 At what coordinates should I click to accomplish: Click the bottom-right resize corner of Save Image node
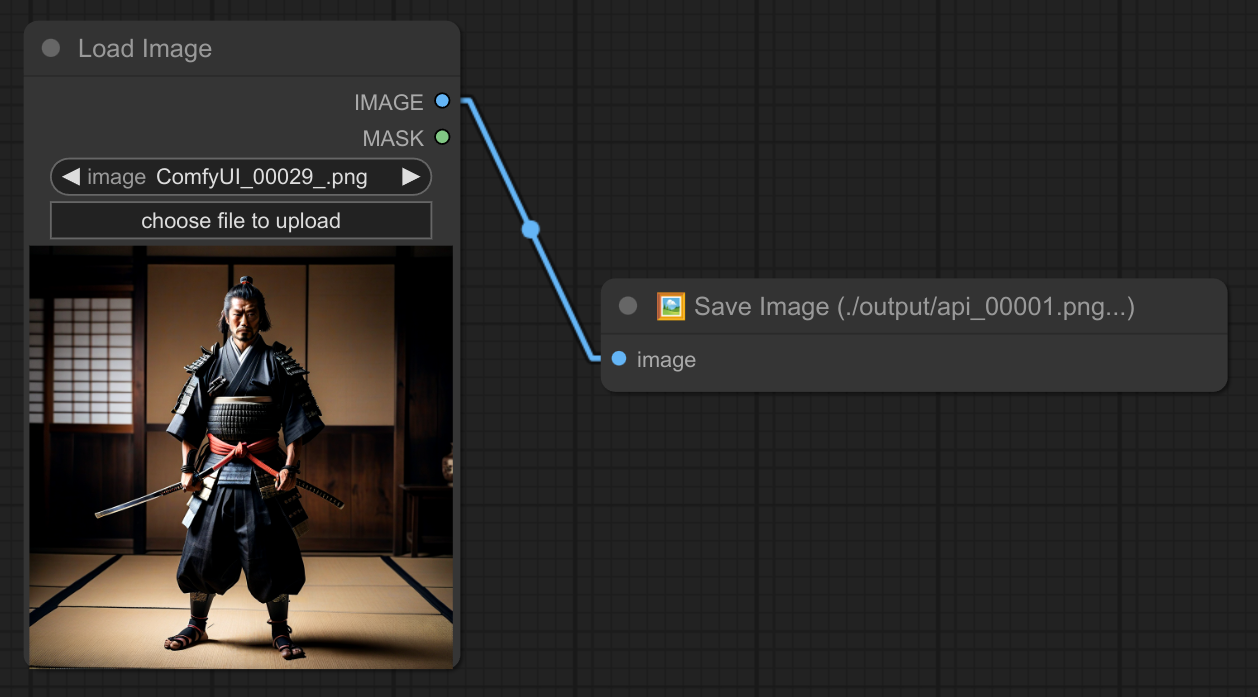[1221, 385]
